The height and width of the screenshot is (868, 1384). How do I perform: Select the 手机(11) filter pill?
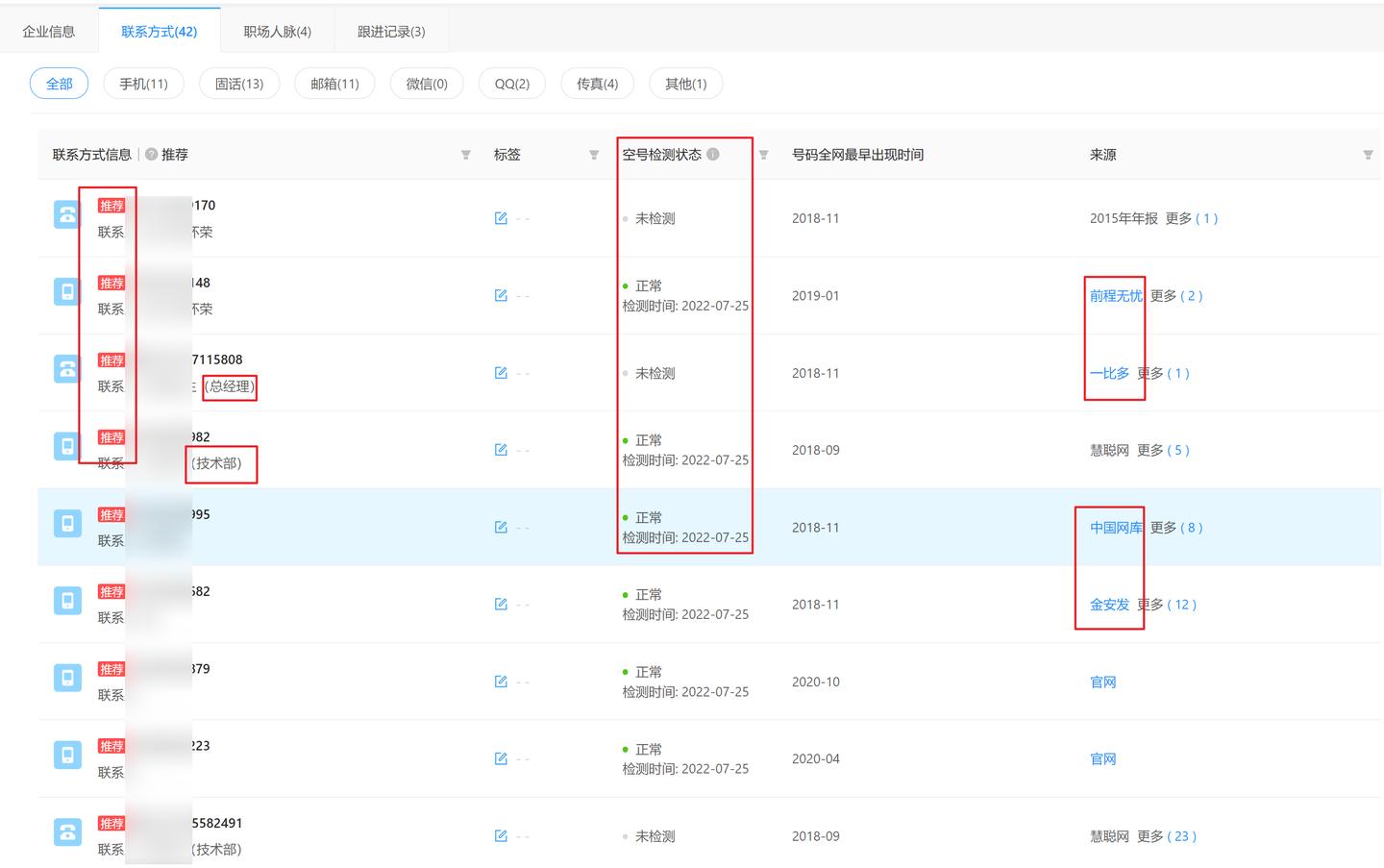[x=143, y=84]
